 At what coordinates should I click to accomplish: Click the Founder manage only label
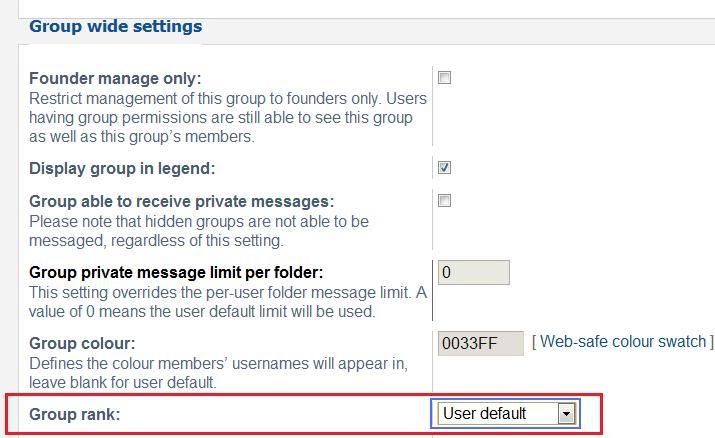click(x=115, y=78)
